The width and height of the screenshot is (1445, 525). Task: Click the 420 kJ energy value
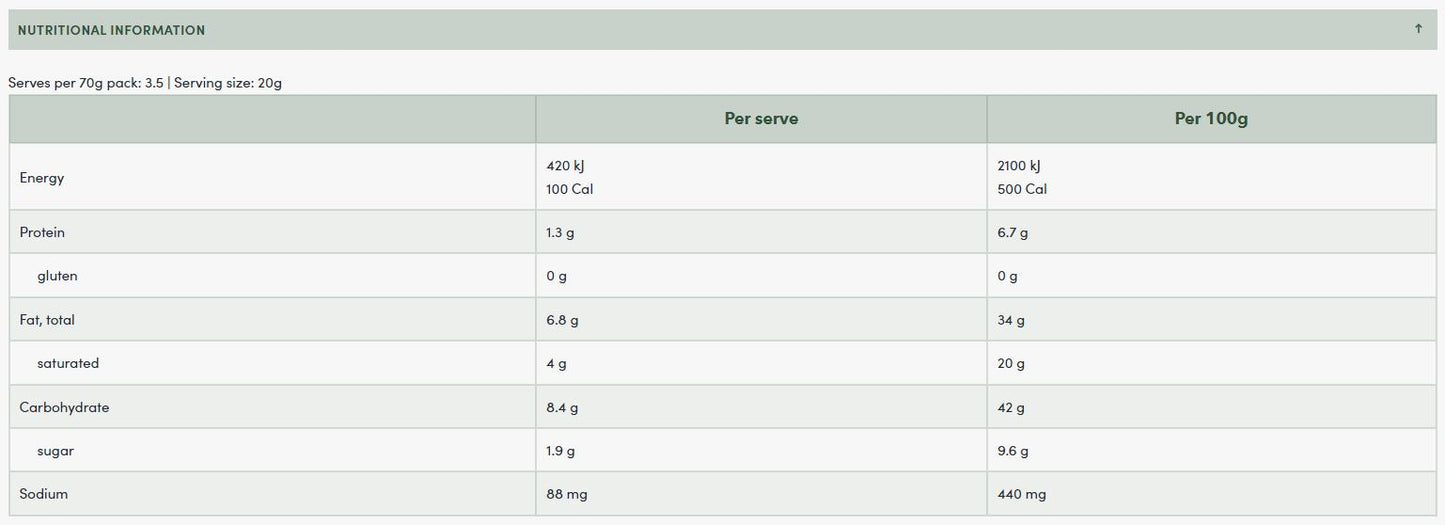563,166
